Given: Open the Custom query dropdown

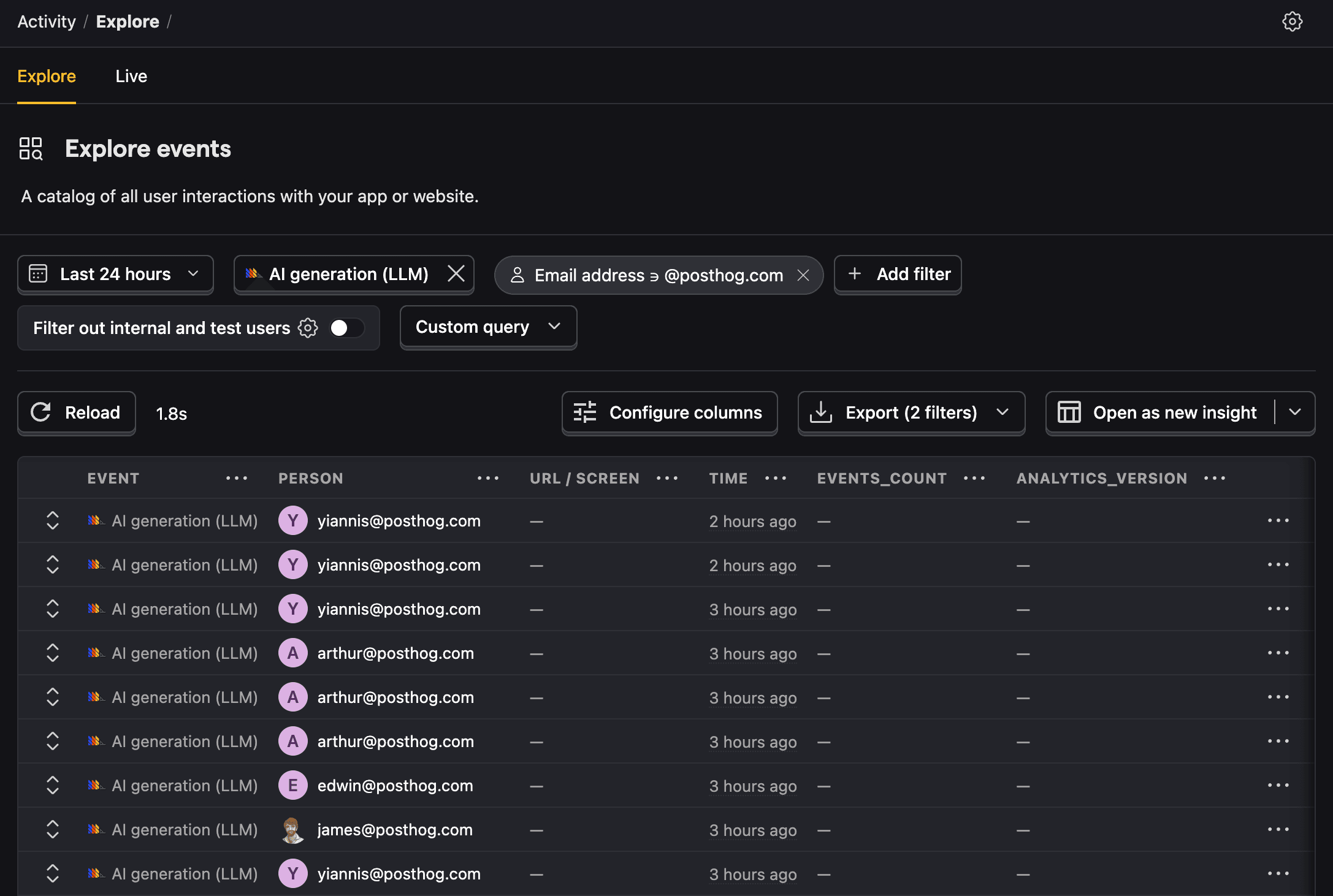Looking at the screenshot, I should [488, 327].
